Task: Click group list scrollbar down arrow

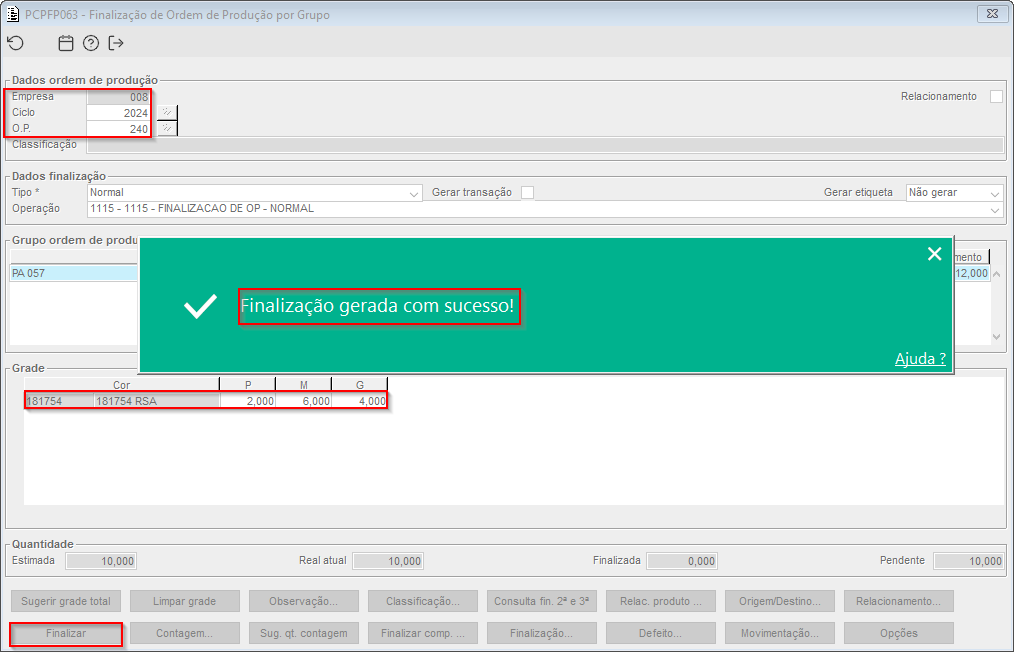Action: coord(997,337)
